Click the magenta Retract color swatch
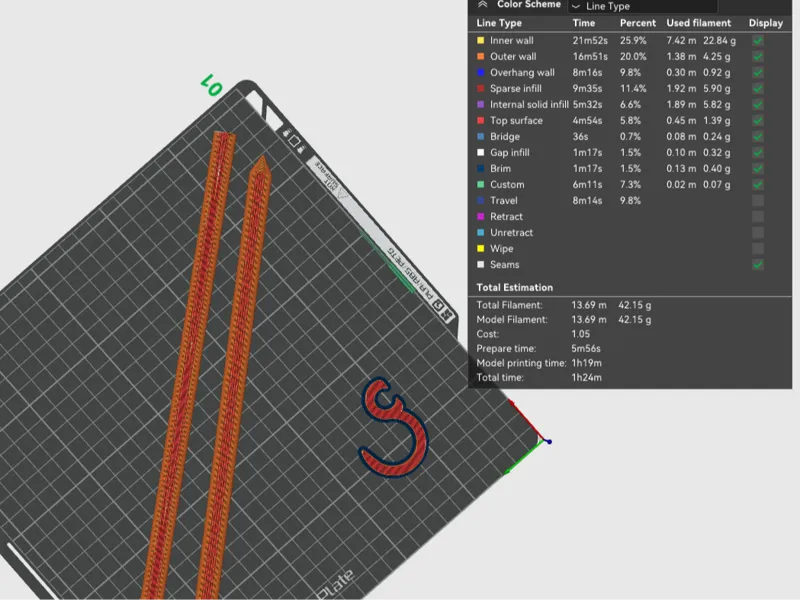Screen dimensions: 800x600 (x=480, y=216)
